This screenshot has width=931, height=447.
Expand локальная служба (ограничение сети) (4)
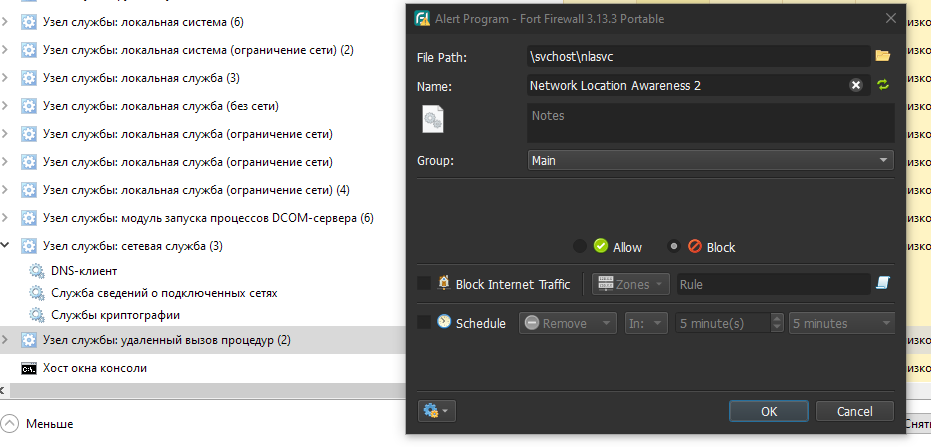pyautogui.click(x=5, y=190)
